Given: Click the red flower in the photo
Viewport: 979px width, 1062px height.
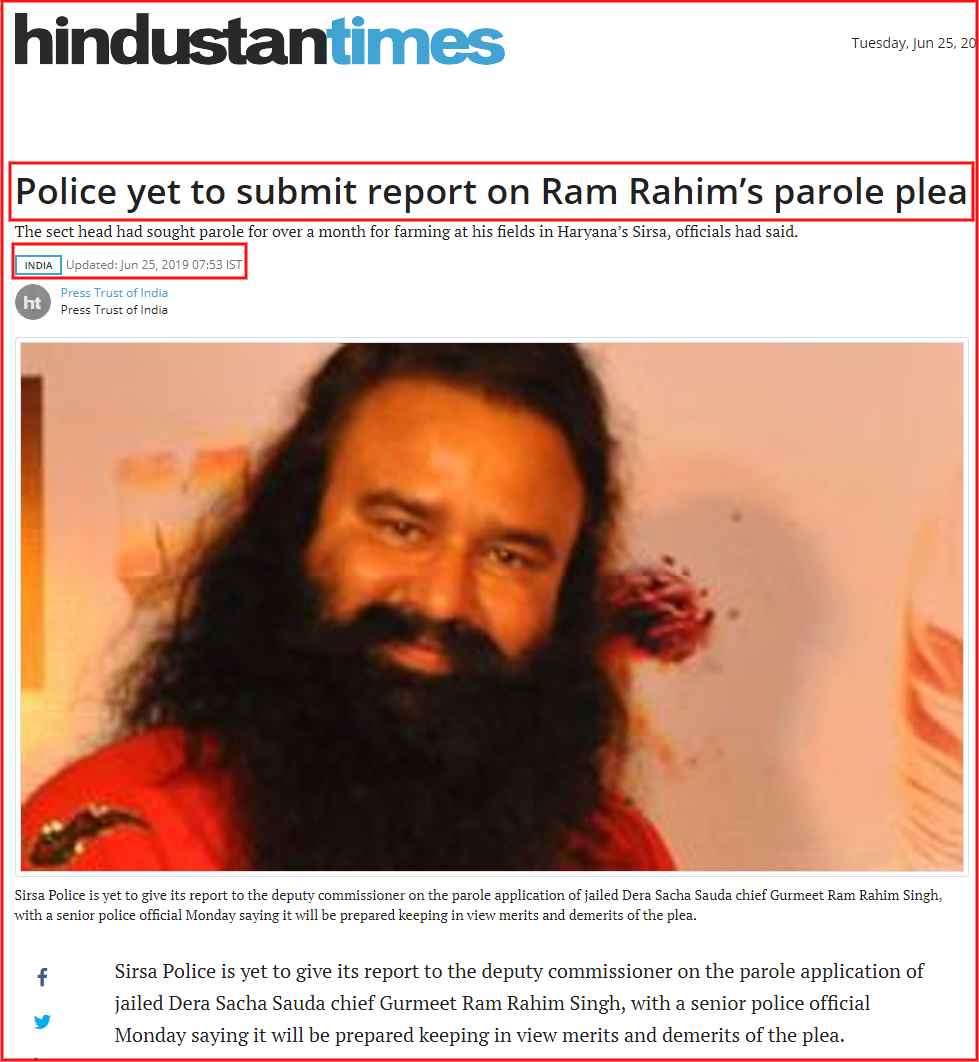Looking at the screenshot, I should click(x=659, y=608).
